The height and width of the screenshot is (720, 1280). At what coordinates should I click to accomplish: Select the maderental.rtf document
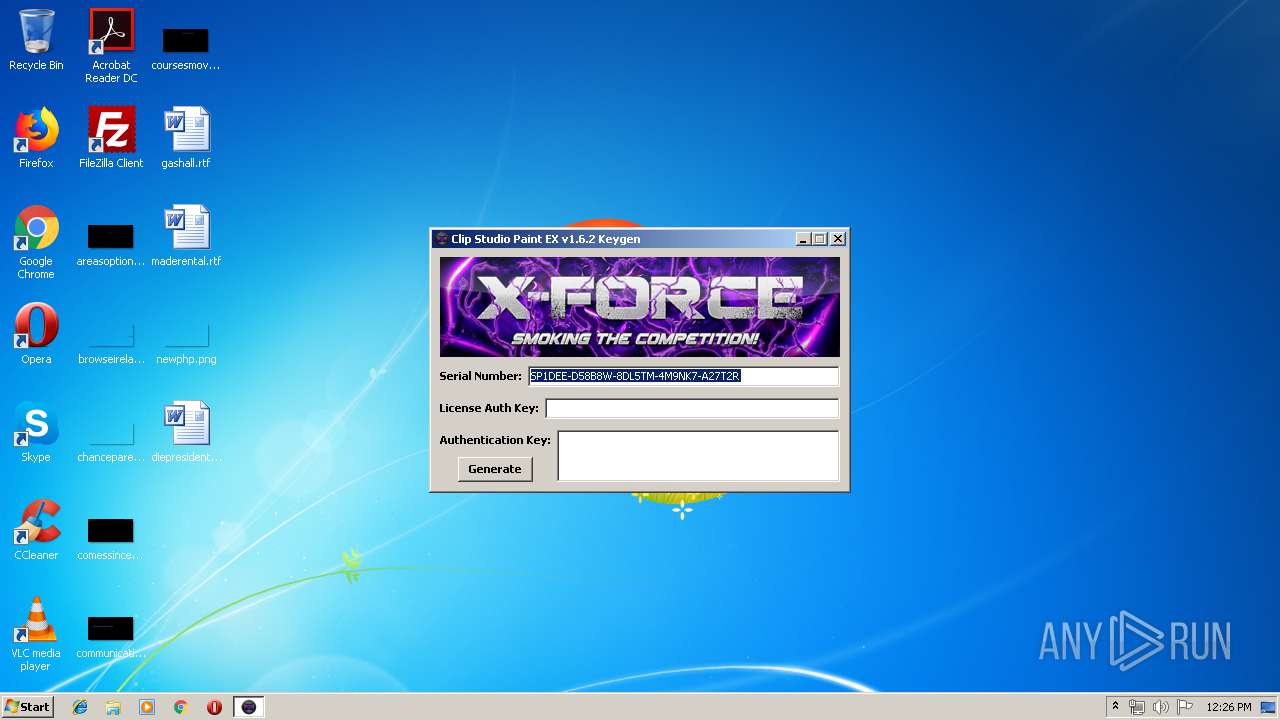point(186,236)
